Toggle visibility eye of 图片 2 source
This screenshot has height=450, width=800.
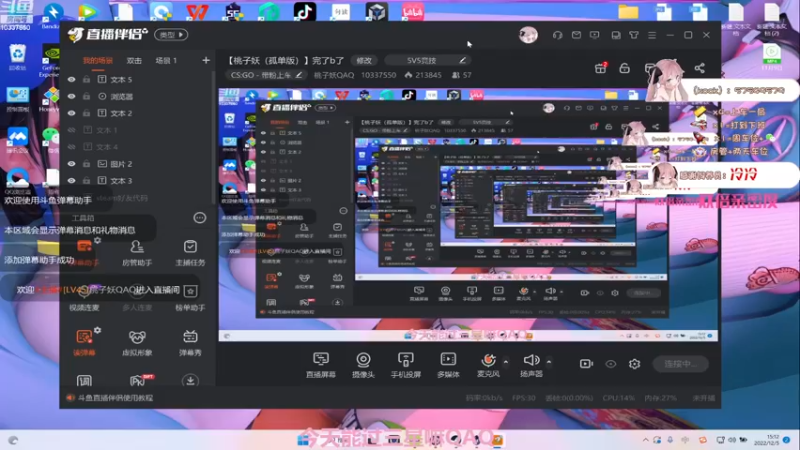pos(71,164)
